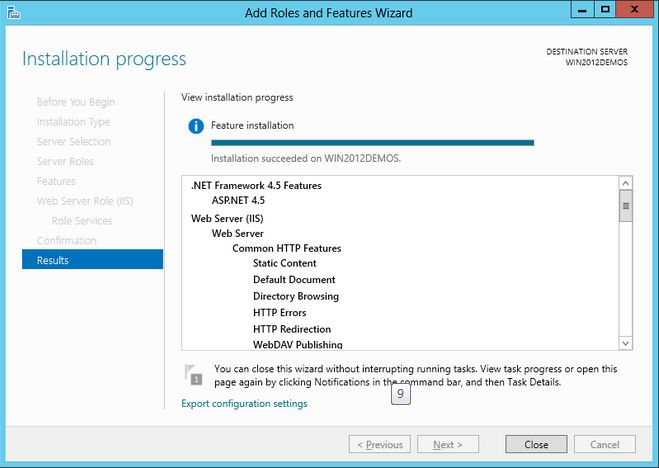
Task: Select the HTTP Redirection entry
Action: 292,329
